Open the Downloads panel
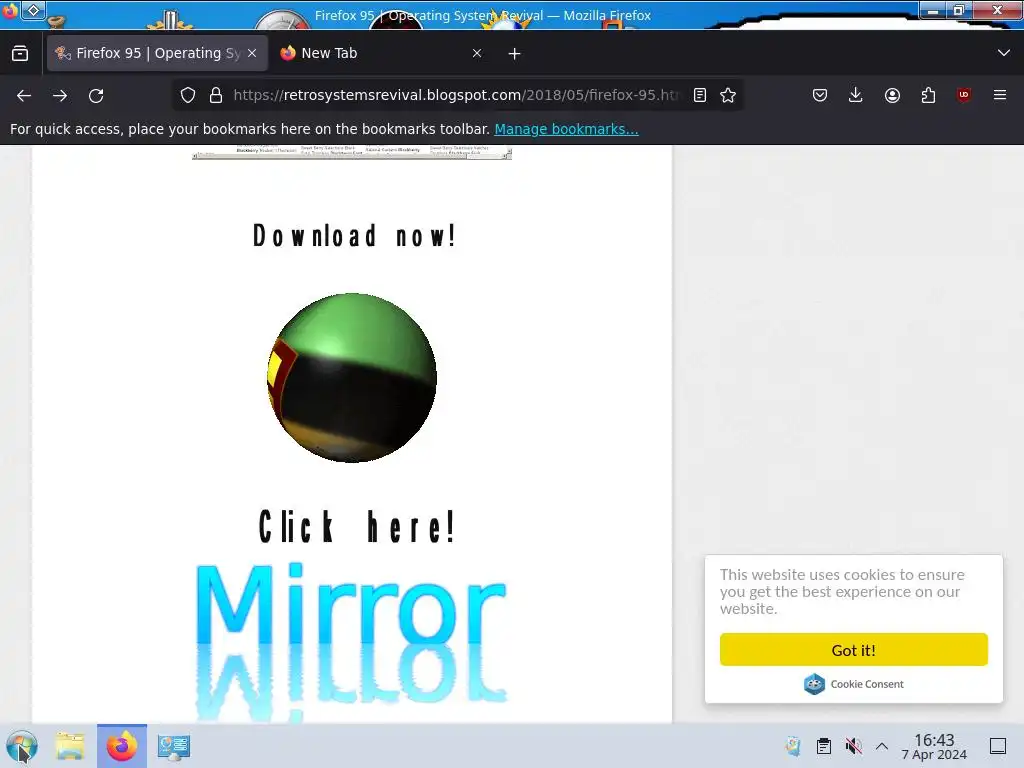 pyautogui.click(x=856, y=95)
